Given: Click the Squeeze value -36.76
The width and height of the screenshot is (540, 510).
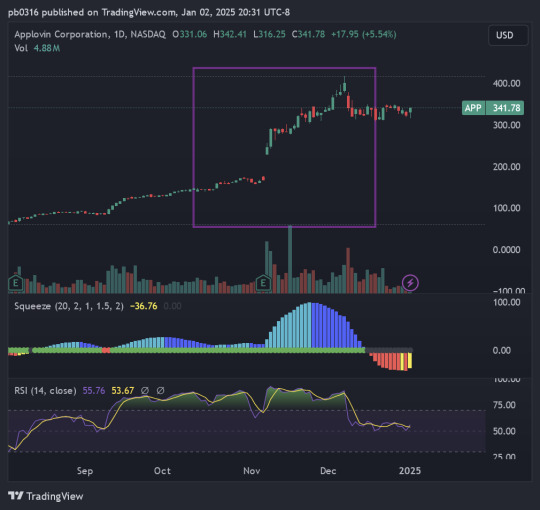Looking at the screenshot, I should (144, 306).
